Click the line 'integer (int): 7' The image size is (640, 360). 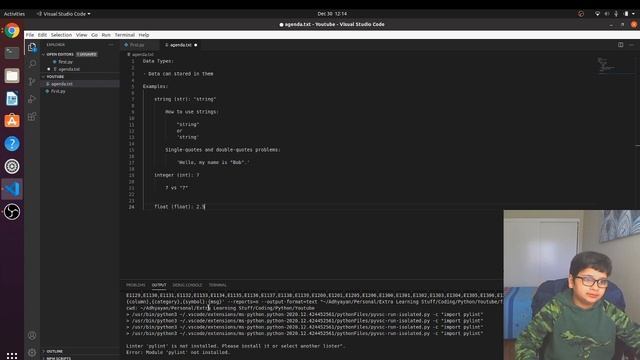pyautogui.click(x=177, y=175)
